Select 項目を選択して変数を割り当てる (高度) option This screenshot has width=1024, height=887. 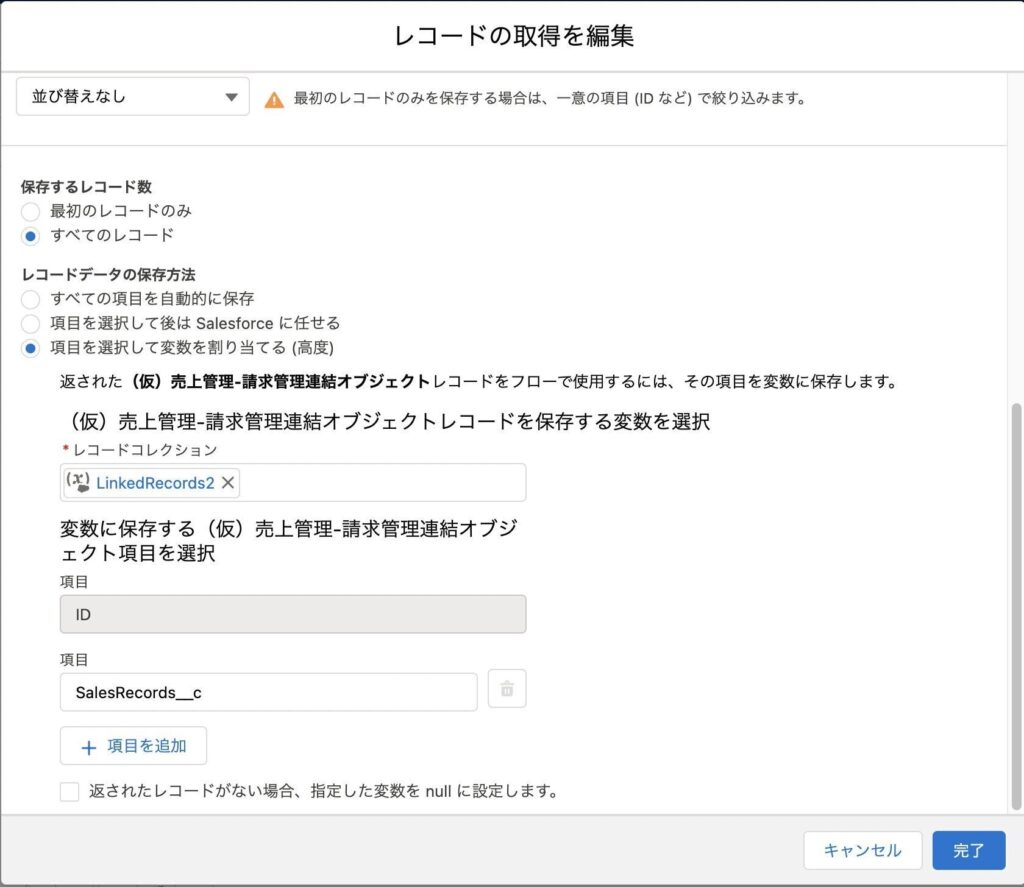[x=31, y=348]
